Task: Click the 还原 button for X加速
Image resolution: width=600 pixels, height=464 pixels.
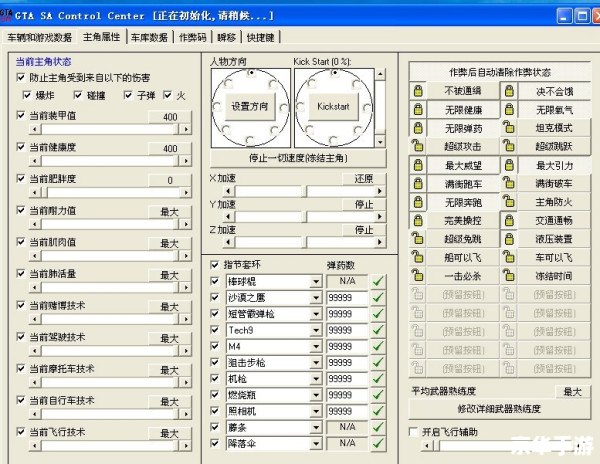Action: point(364,179)
